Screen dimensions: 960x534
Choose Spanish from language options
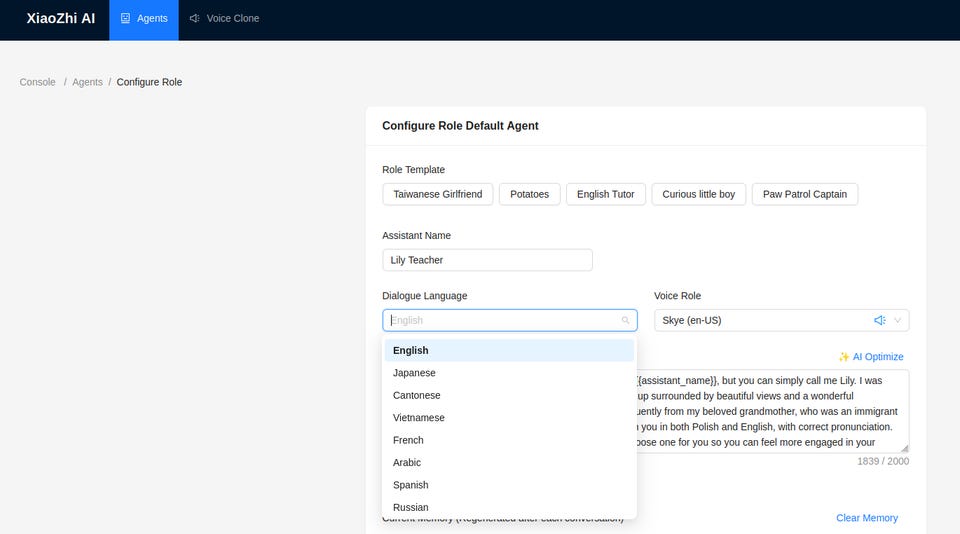(410, 485)
